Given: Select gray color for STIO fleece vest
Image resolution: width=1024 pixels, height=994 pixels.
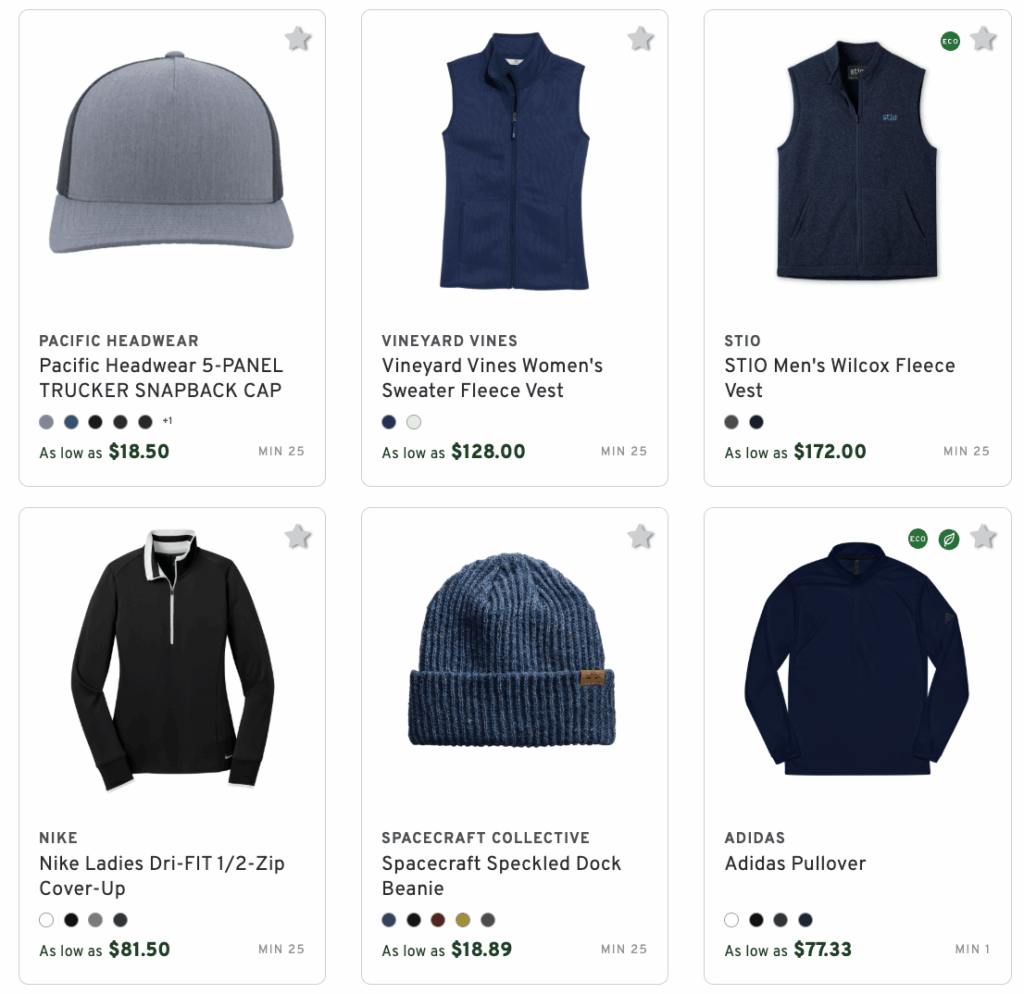Looking at the screenshot, I should pos(731,422).
